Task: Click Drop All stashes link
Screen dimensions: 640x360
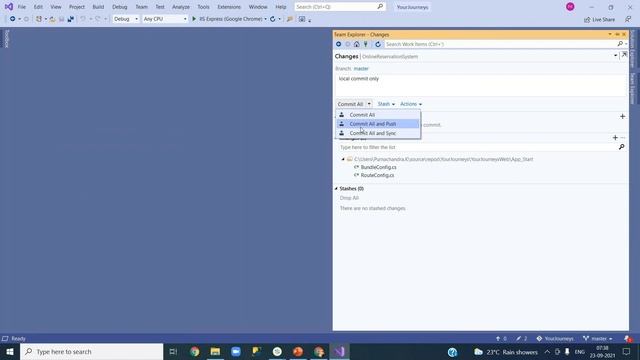Action: [x=349, y=198]
